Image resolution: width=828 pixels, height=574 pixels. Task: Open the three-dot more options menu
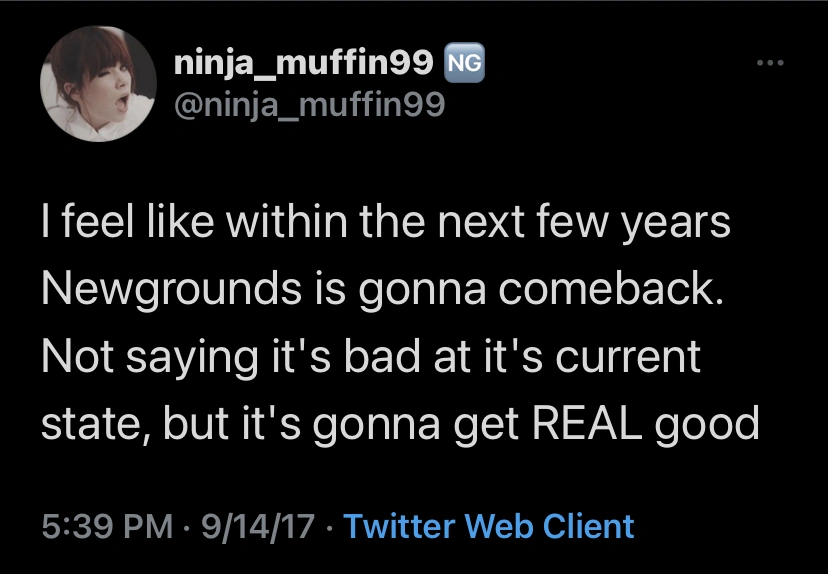[x=770, y=65]
